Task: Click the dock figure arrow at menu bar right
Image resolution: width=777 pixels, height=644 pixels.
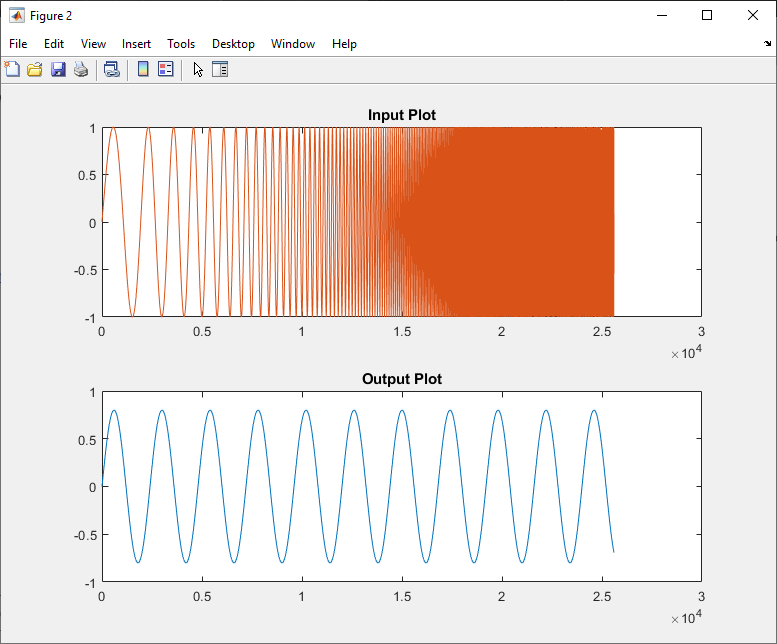Action: 767,44
